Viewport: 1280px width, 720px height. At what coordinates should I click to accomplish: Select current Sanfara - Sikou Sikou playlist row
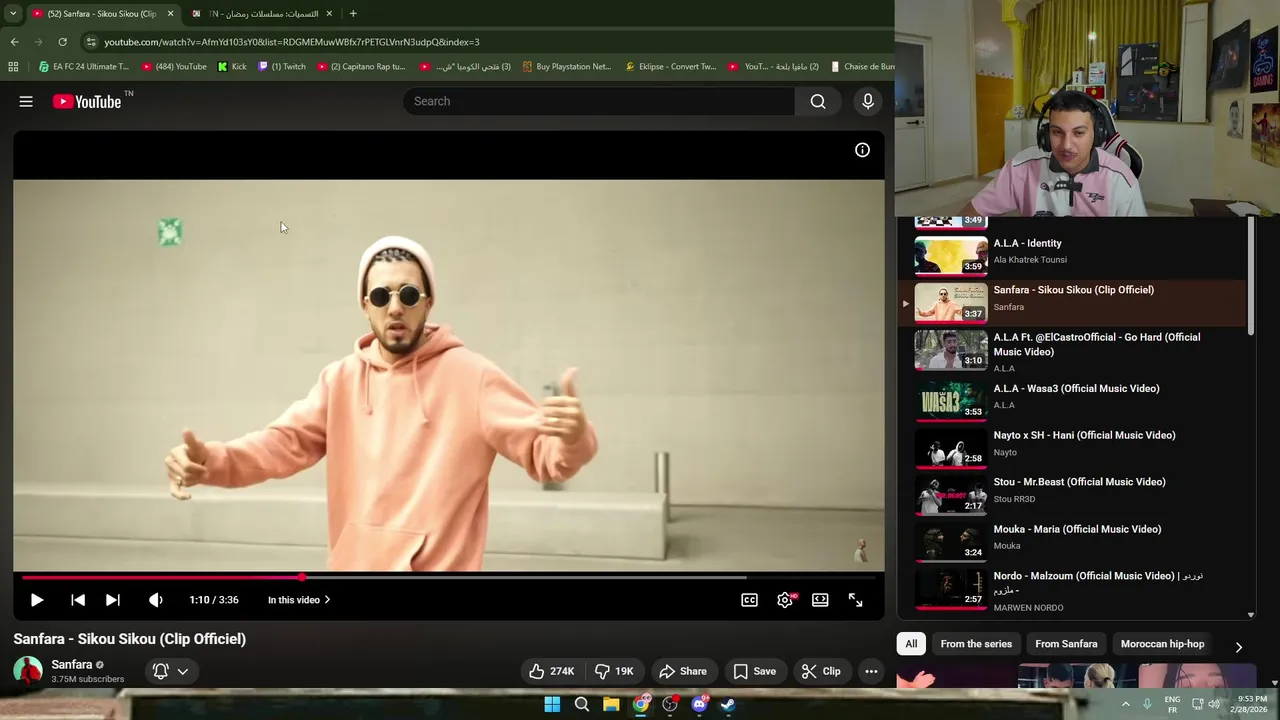pos(1073,302)
